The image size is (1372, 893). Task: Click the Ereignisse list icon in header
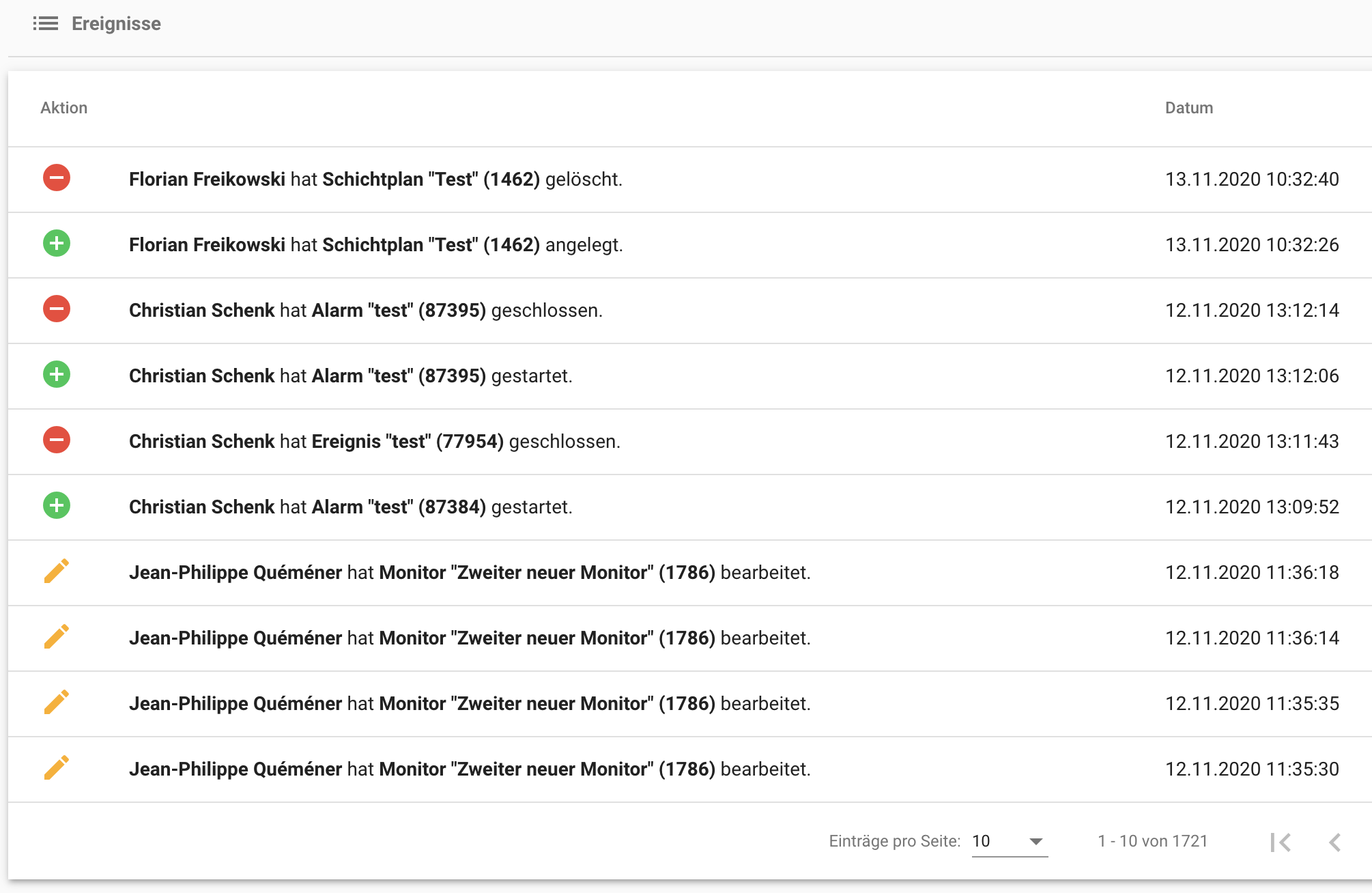45,24
